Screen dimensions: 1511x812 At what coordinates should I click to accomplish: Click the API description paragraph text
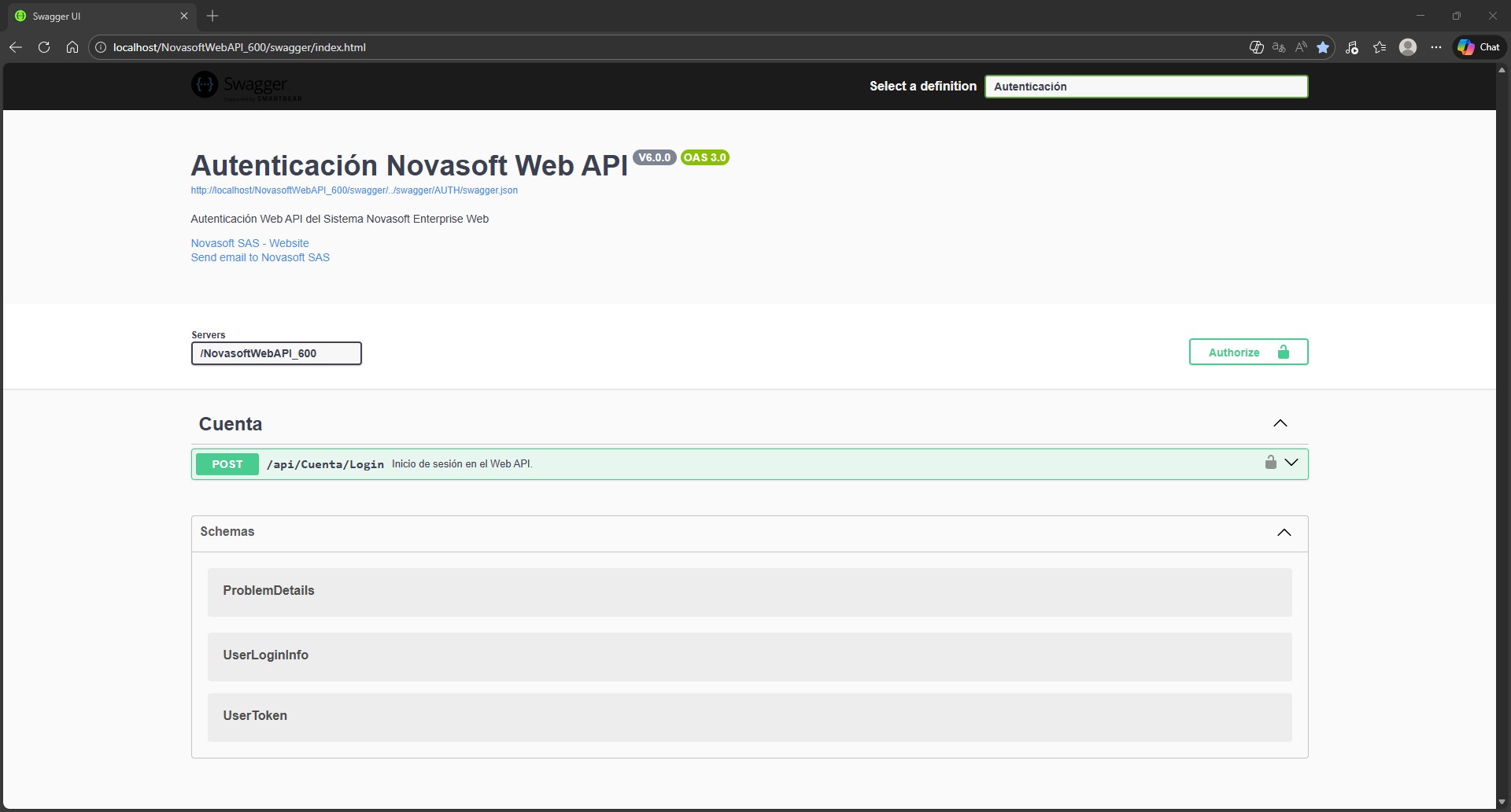point(339,219)
